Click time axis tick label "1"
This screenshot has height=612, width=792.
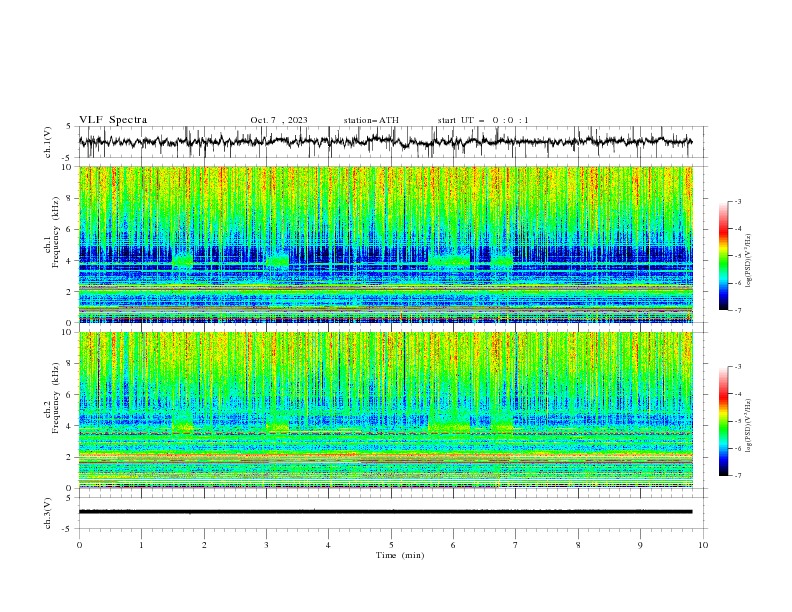click(x=141, y=545)
